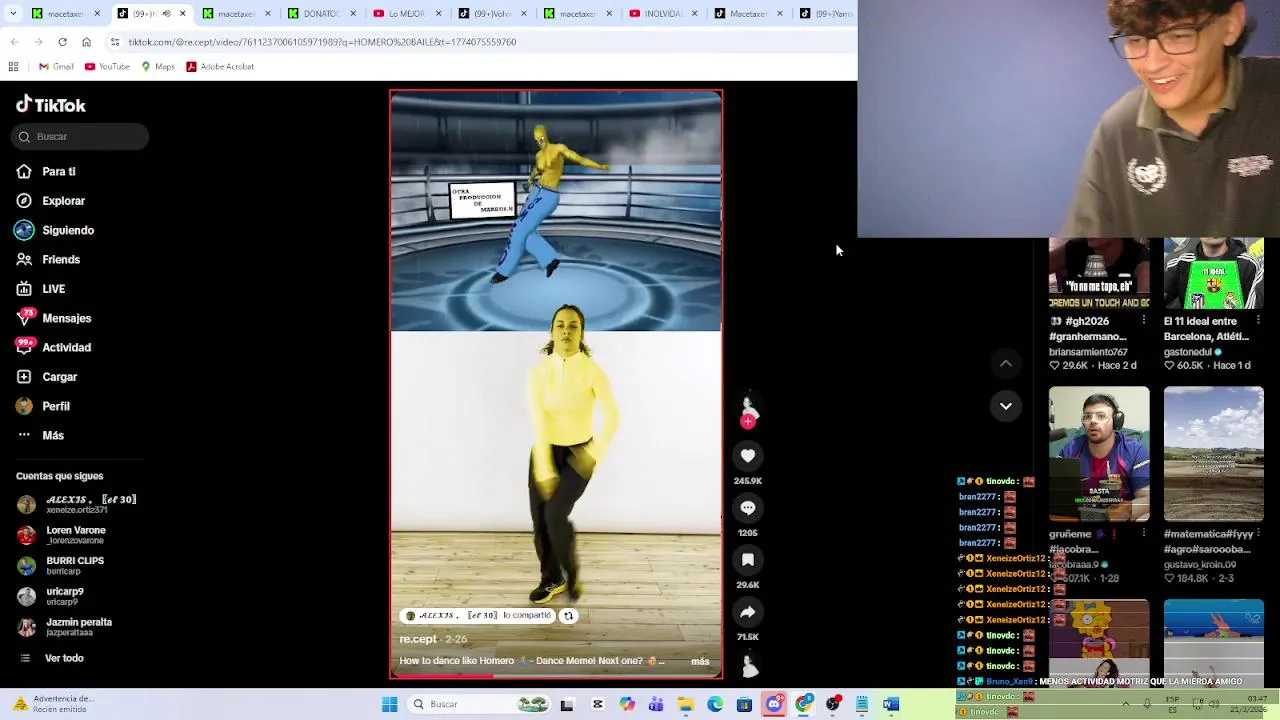
Task: Open the Adobe Acrobat bookmark
Action: click(220, 67)
